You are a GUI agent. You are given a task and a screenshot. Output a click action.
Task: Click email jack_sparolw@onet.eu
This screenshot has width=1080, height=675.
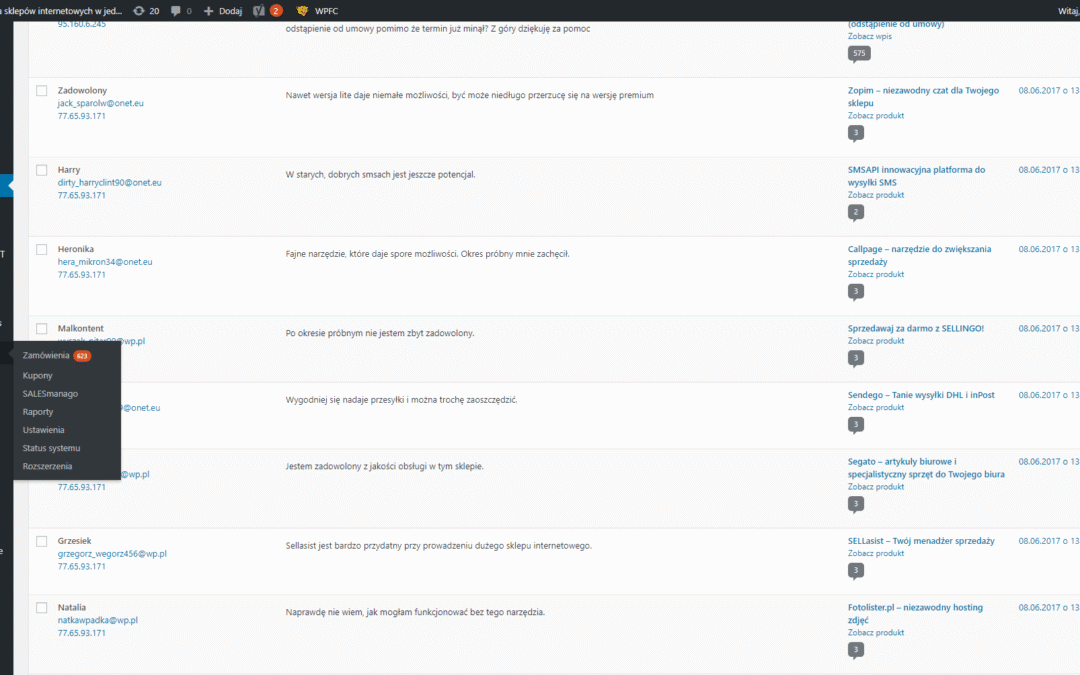[101, 103]
